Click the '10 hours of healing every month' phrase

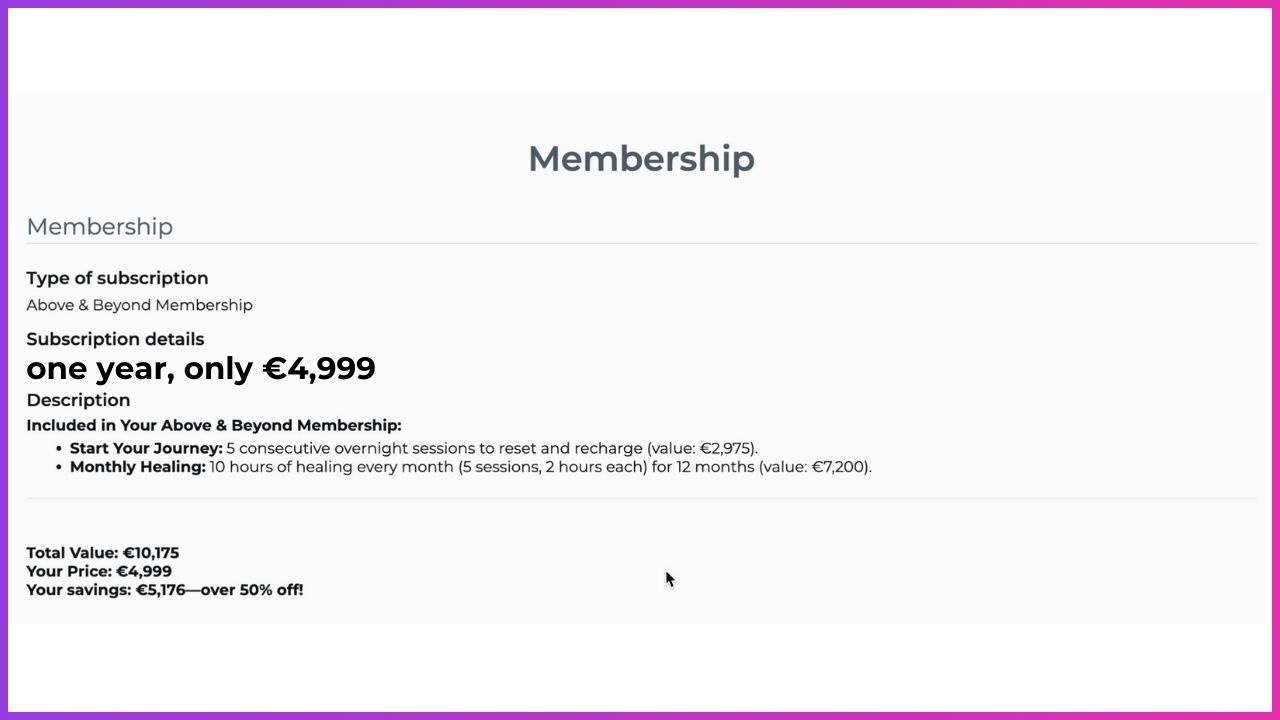coord(331,467)
